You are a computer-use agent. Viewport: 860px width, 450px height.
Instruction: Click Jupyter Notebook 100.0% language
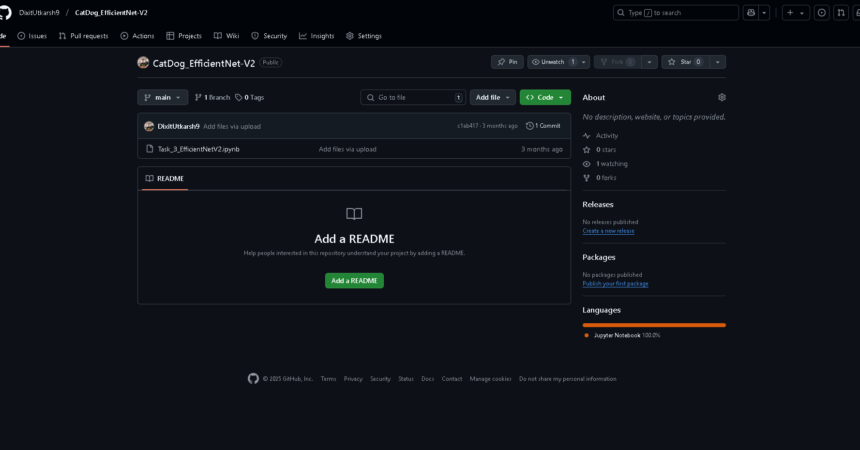tap(623, 335)
